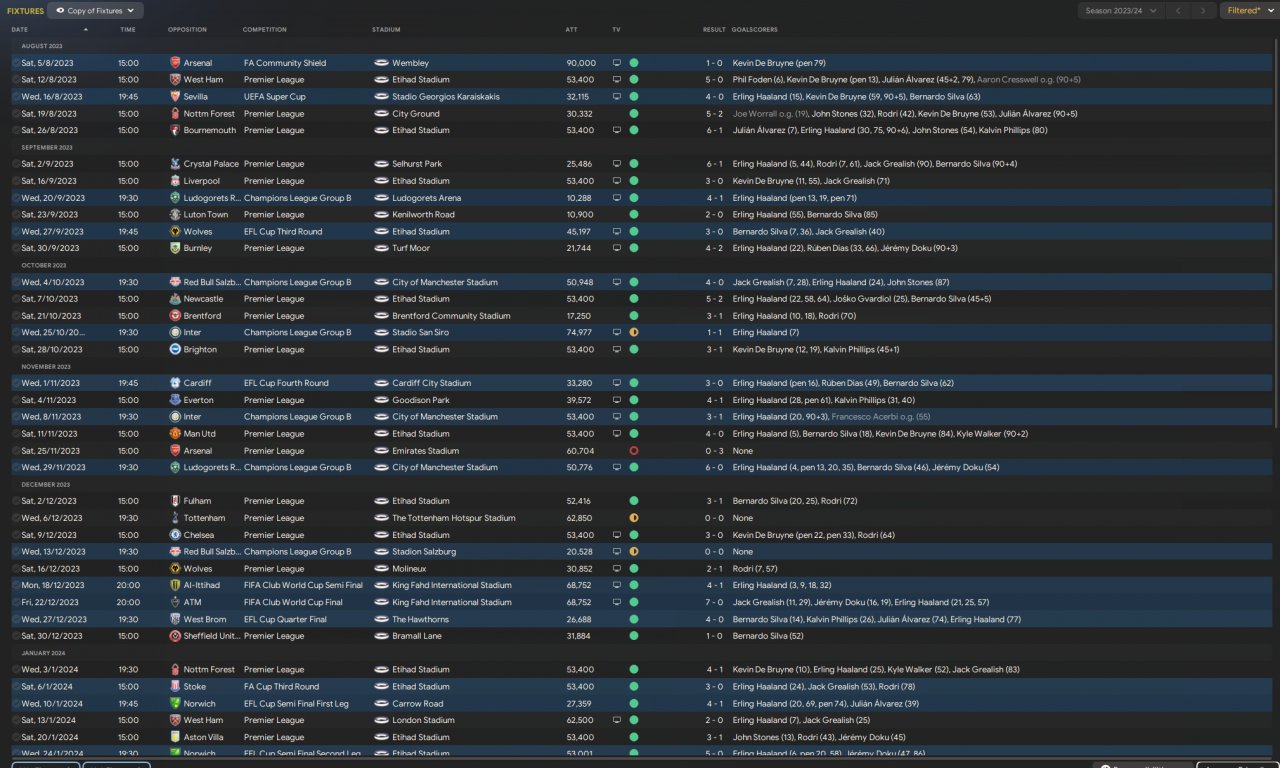Select the Wed, 4/10/2023 fixture row circle
Viewport: 1280px width, 768px height.
pos(16,282)
